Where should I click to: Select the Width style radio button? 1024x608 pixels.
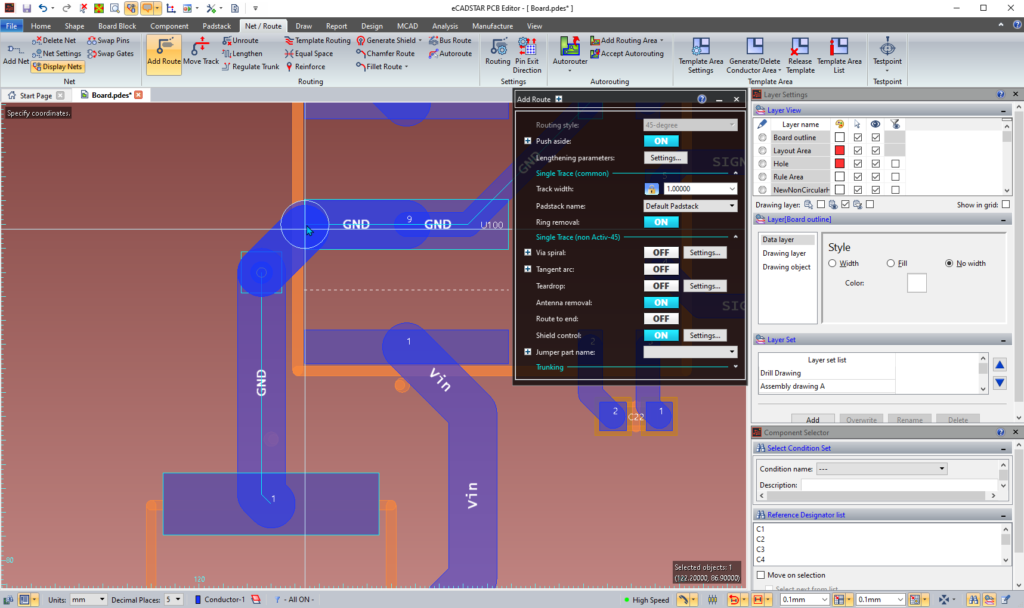[x=832, y=263]
